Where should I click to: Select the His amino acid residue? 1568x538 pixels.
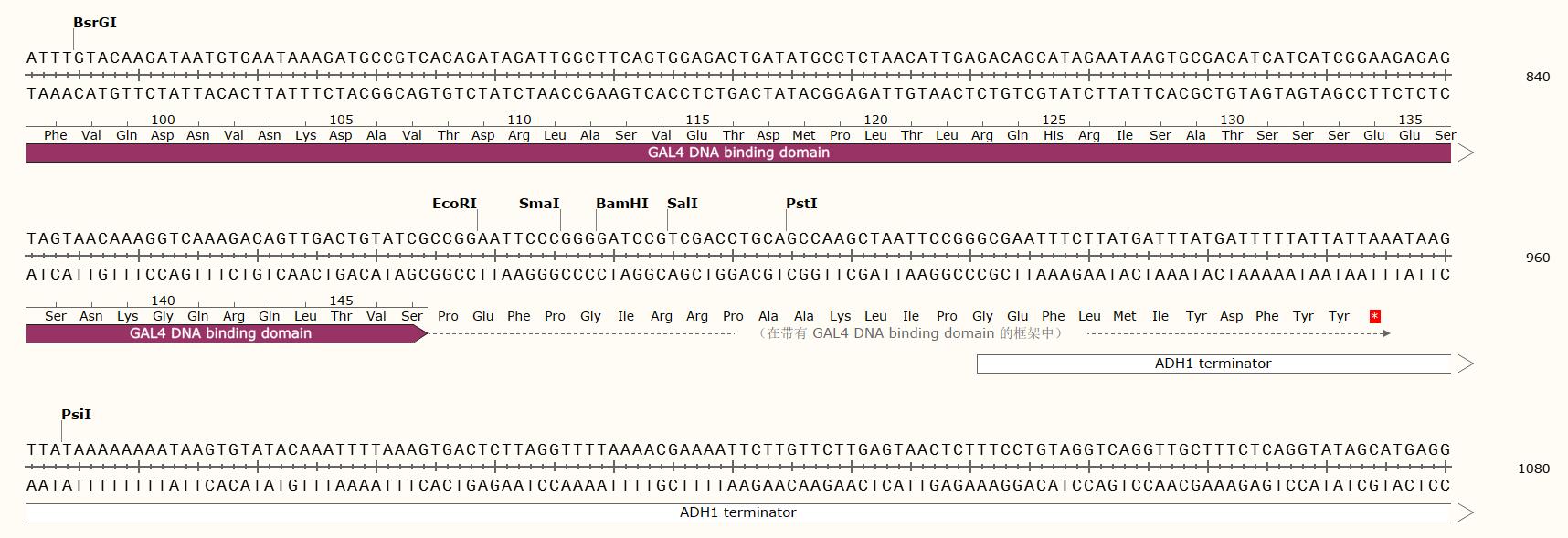(x=1054, y=135)
